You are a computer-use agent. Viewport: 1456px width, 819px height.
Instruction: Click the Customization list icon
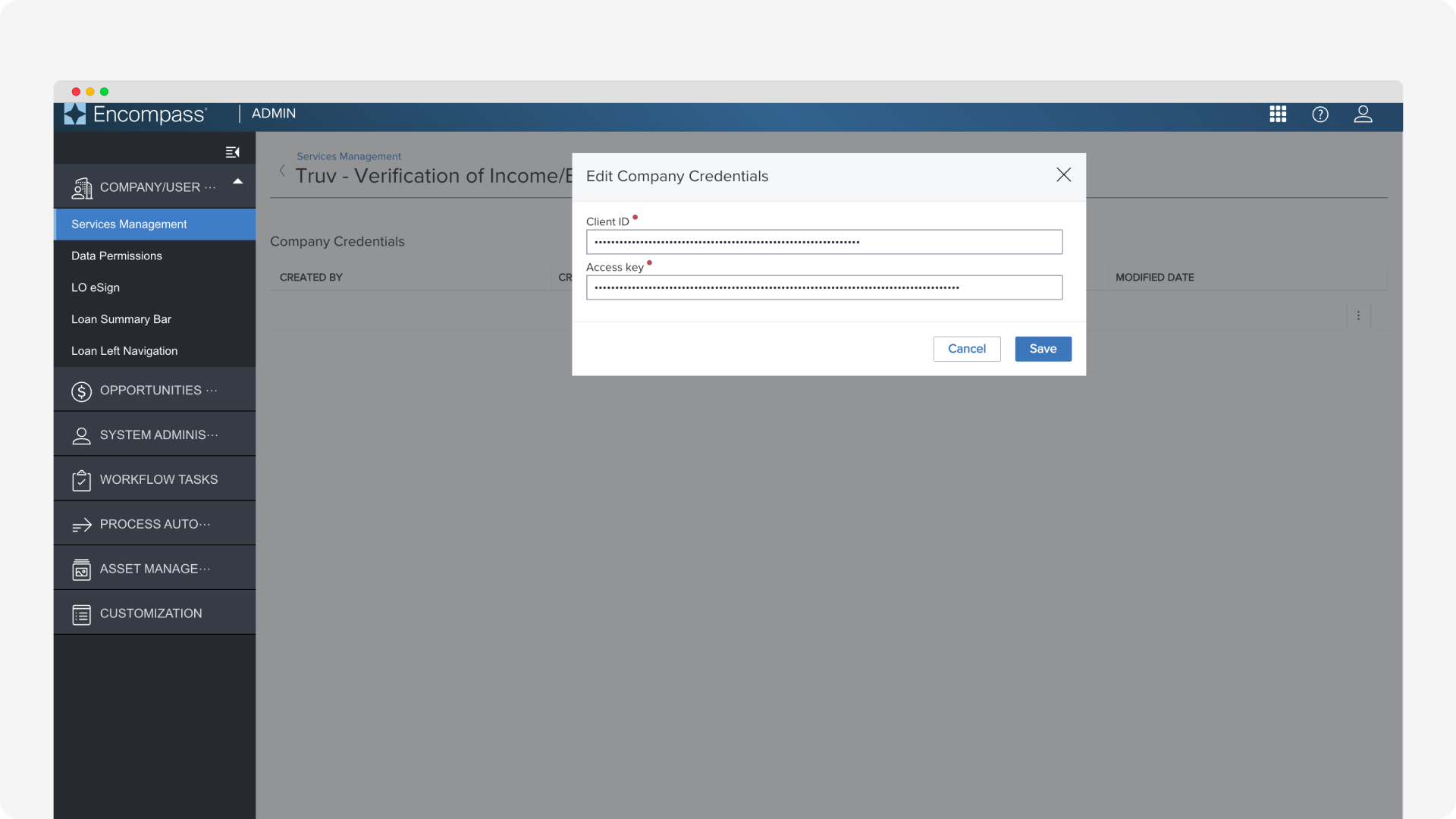pyautogui.click(x=81, y=614)
